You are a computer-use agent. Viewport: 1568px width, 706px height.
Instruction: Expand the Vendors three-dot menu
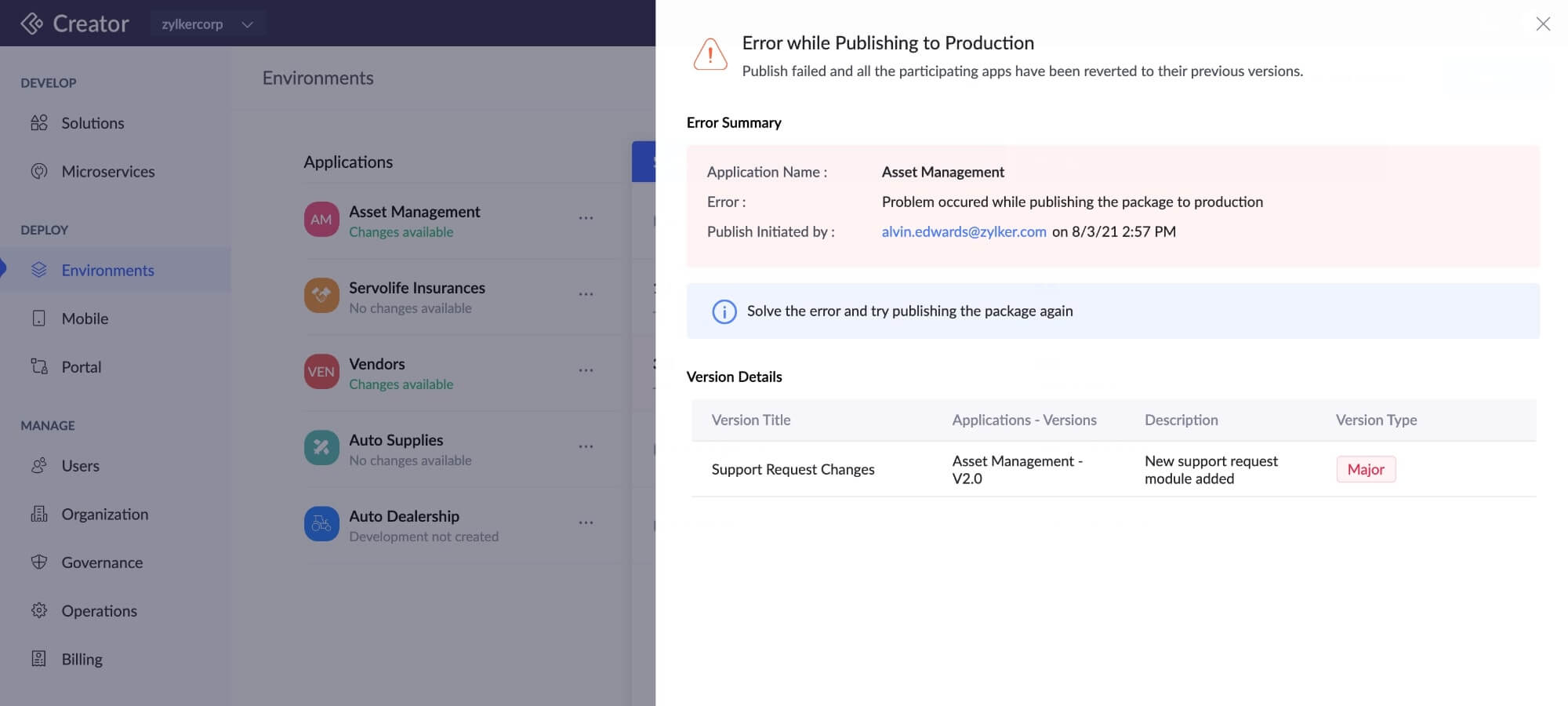click(586, 370)
